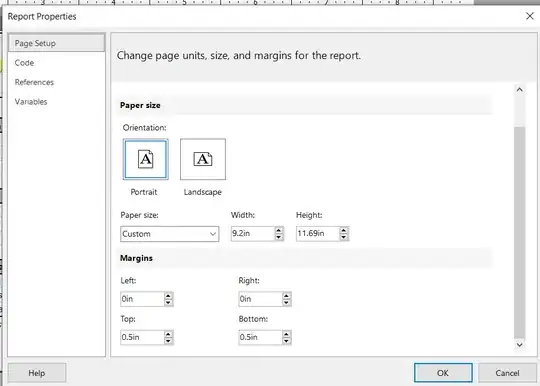Switch to the References page
The image size is (540, 386).
pyautogui.click(x=34, y=82)
